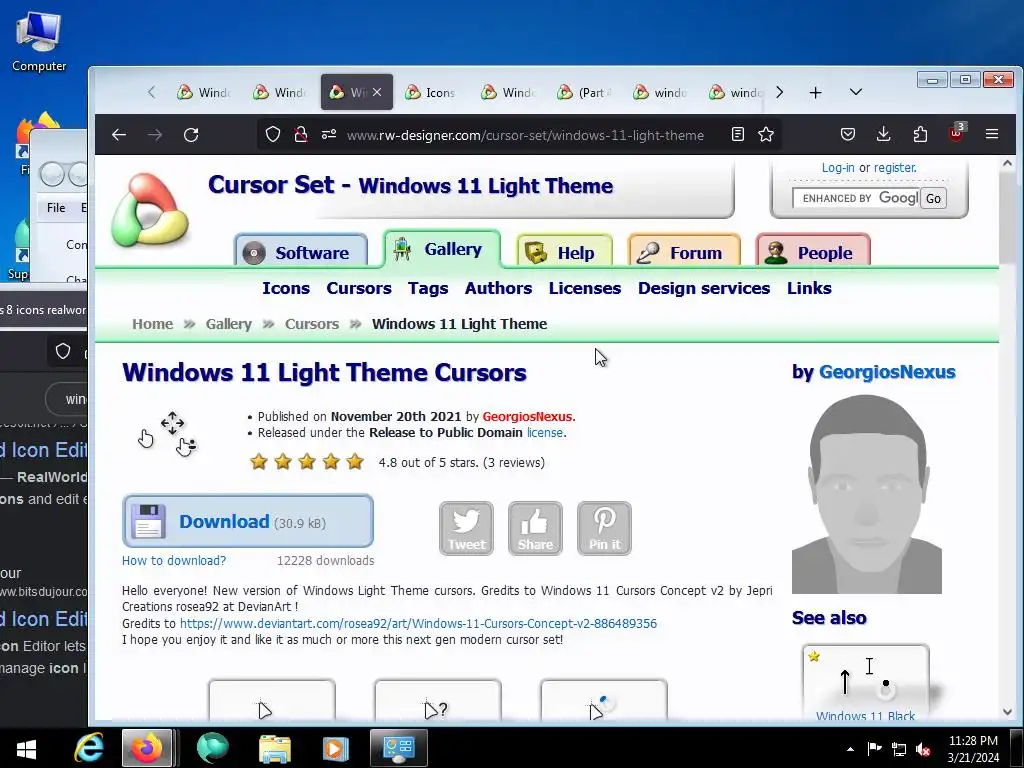Open Links submenu item
Image resolution: width=1024 pixels, height=768 pixels.
(x=809, y=288)
